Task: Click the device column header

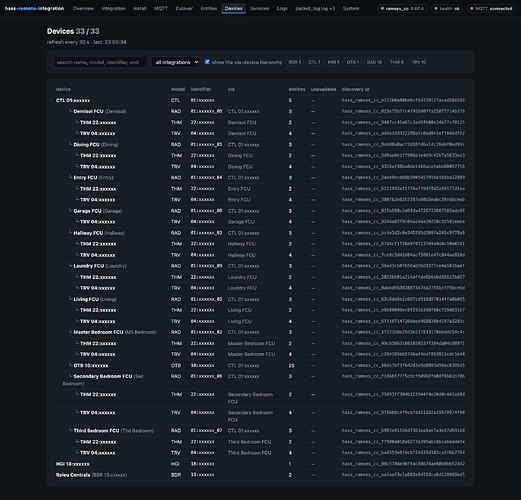Action: click(63, 89)
